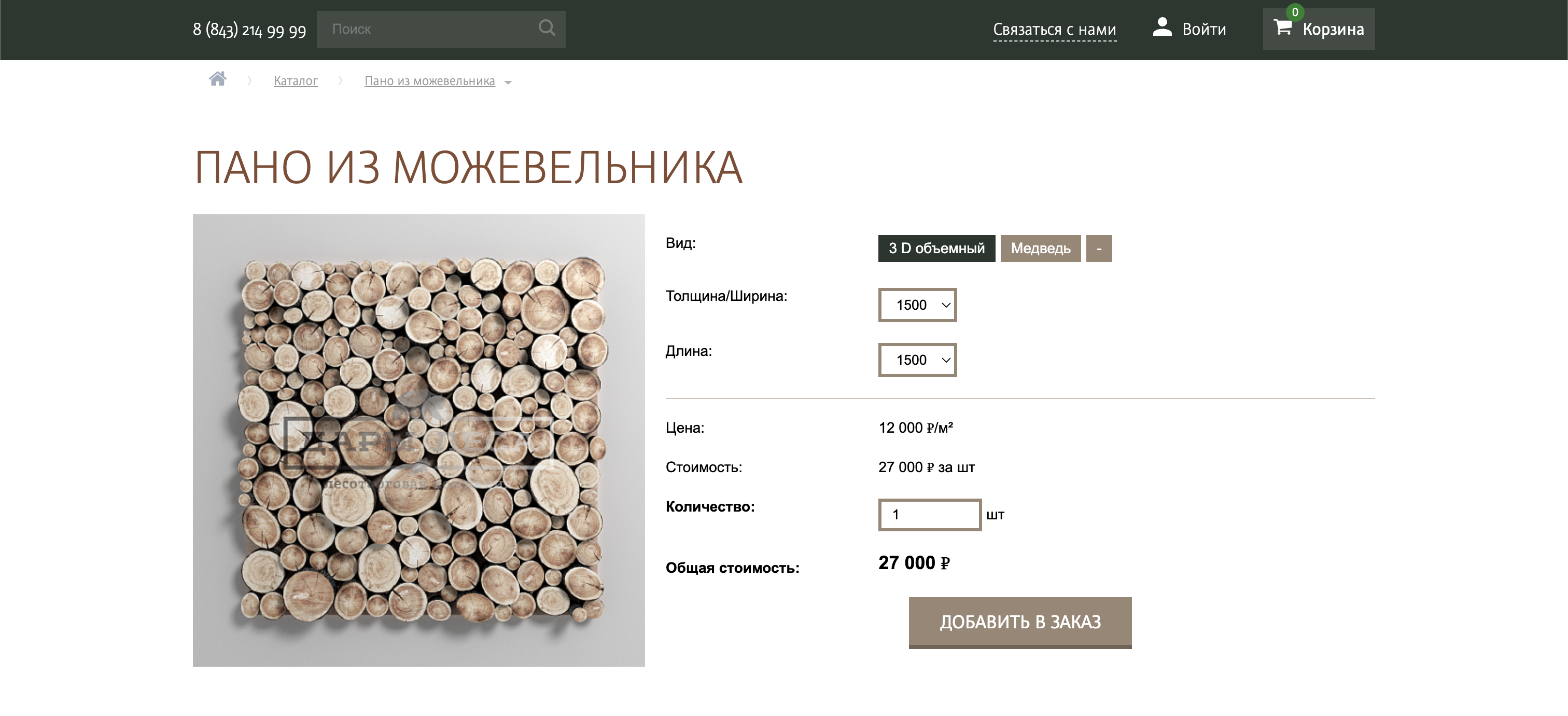Click the search magnifier icon

547,28
